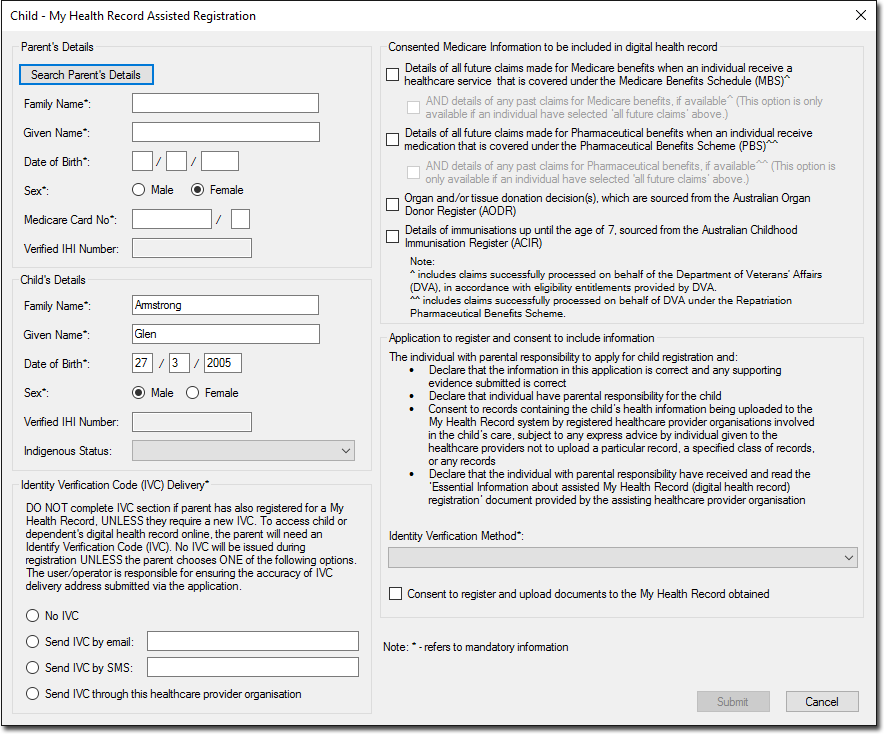Tick Consent to register and upload documents
This screenshot has width=884, height=734.
click(x=396, y=594)
